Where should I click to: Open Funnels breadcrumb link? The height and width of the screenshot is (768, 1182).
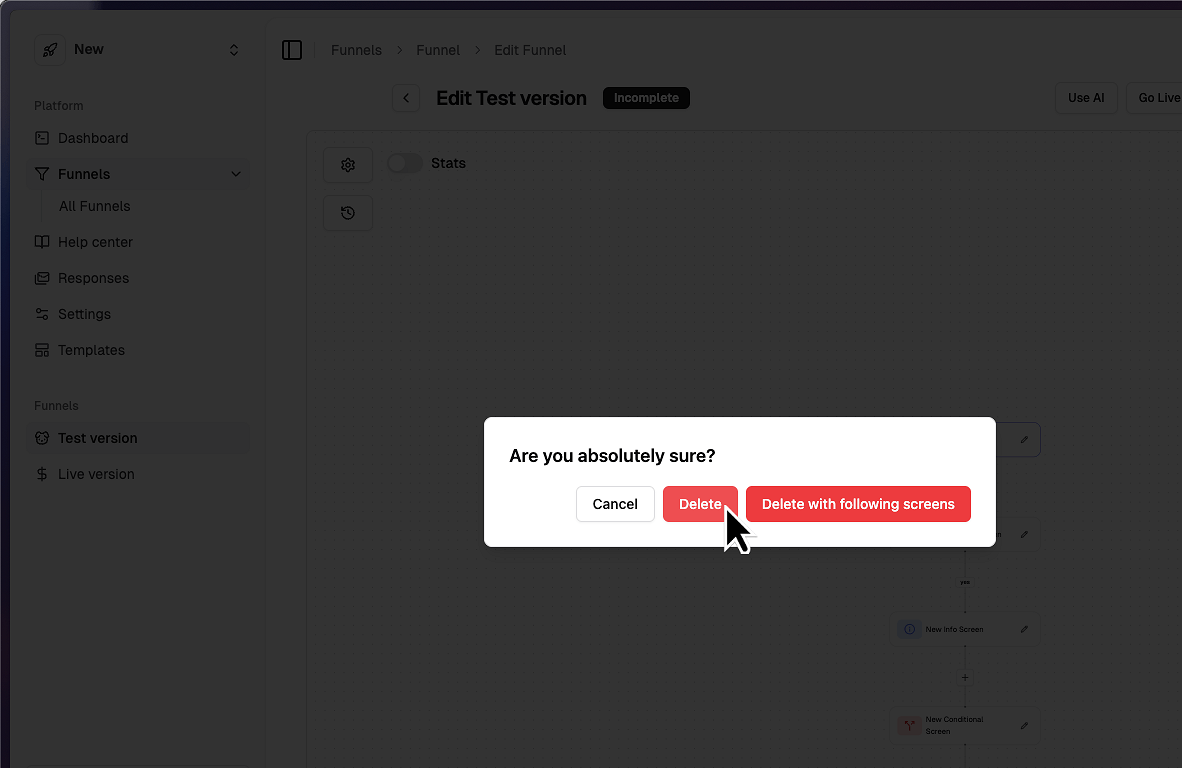click(x=356, y=50)
